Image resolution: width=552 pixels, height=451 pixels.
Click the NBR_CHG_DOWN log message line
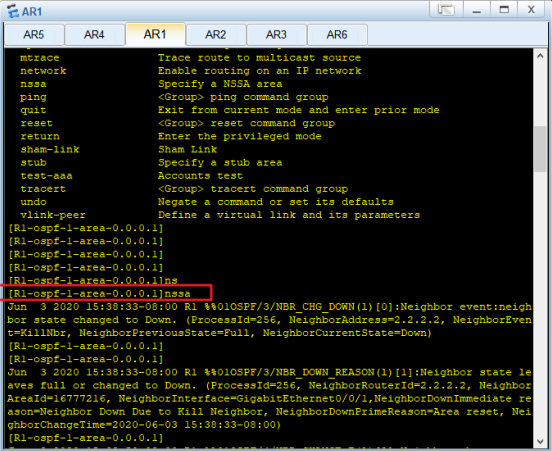[269, 307]
